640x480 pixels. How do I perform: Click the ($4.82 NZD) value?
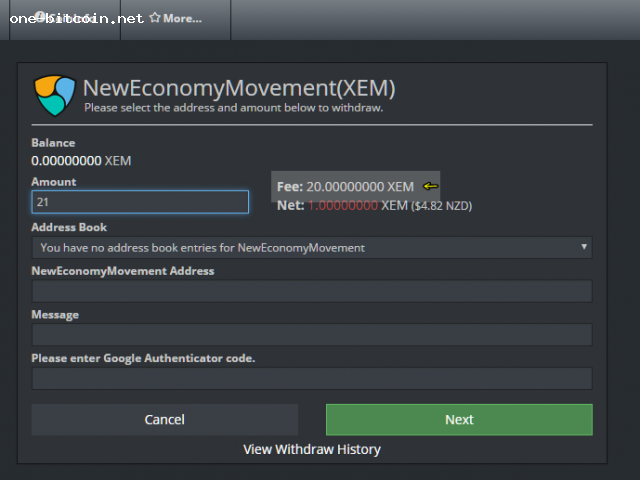(442, 206)
